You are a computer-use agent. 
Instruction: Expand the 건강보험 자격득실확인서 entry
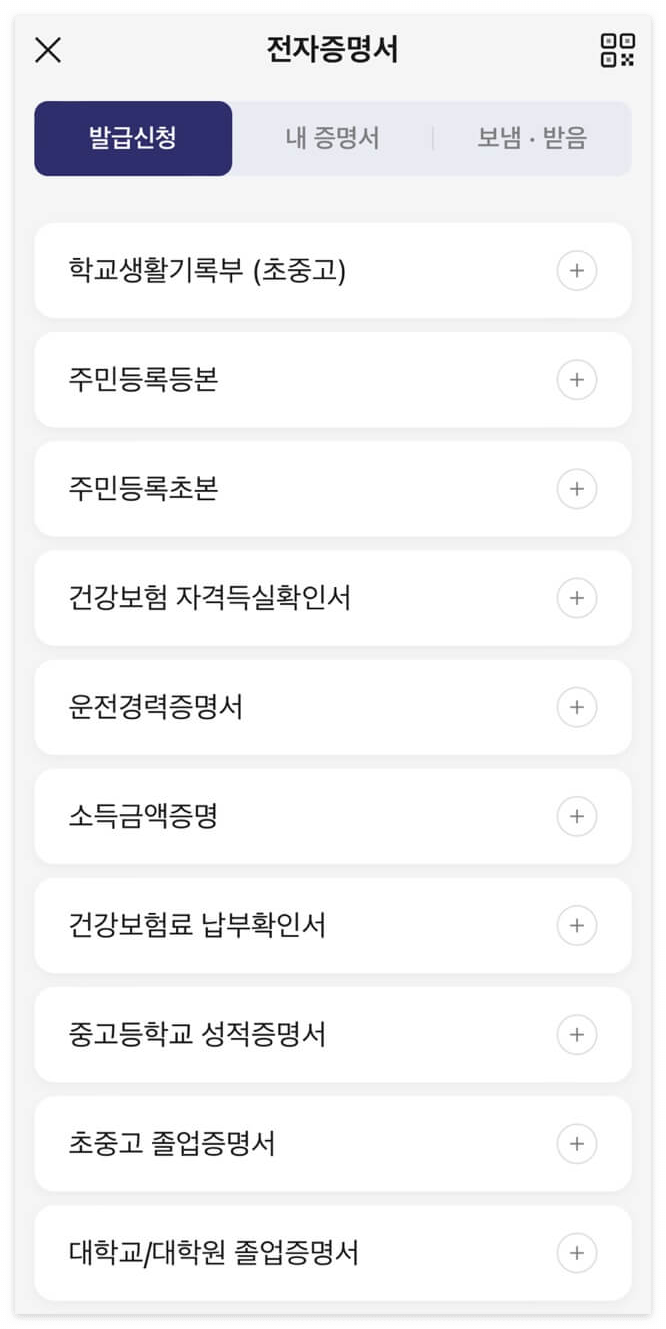point(577,598)
